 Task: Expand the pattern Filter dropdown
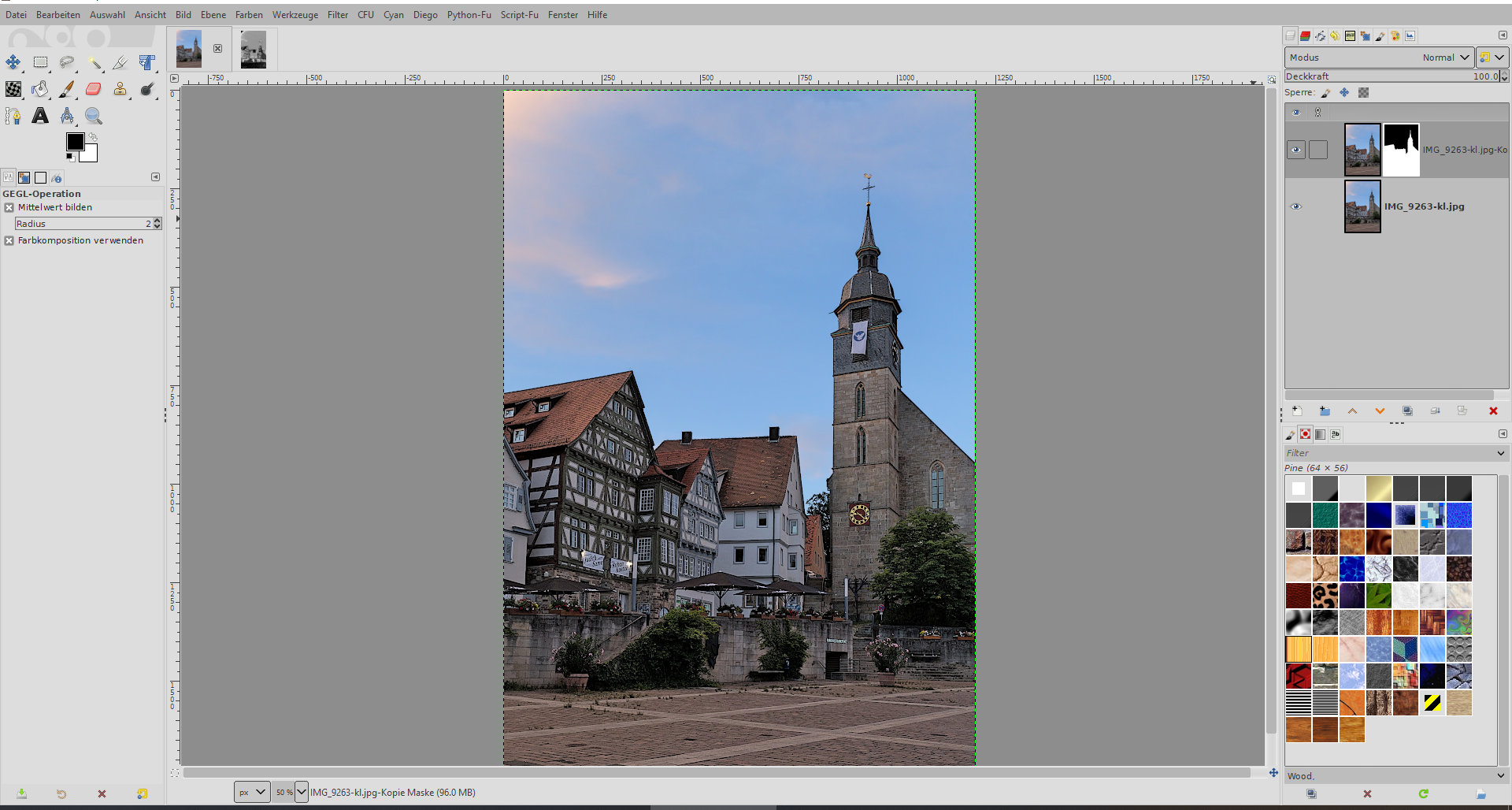[1500, 453]
